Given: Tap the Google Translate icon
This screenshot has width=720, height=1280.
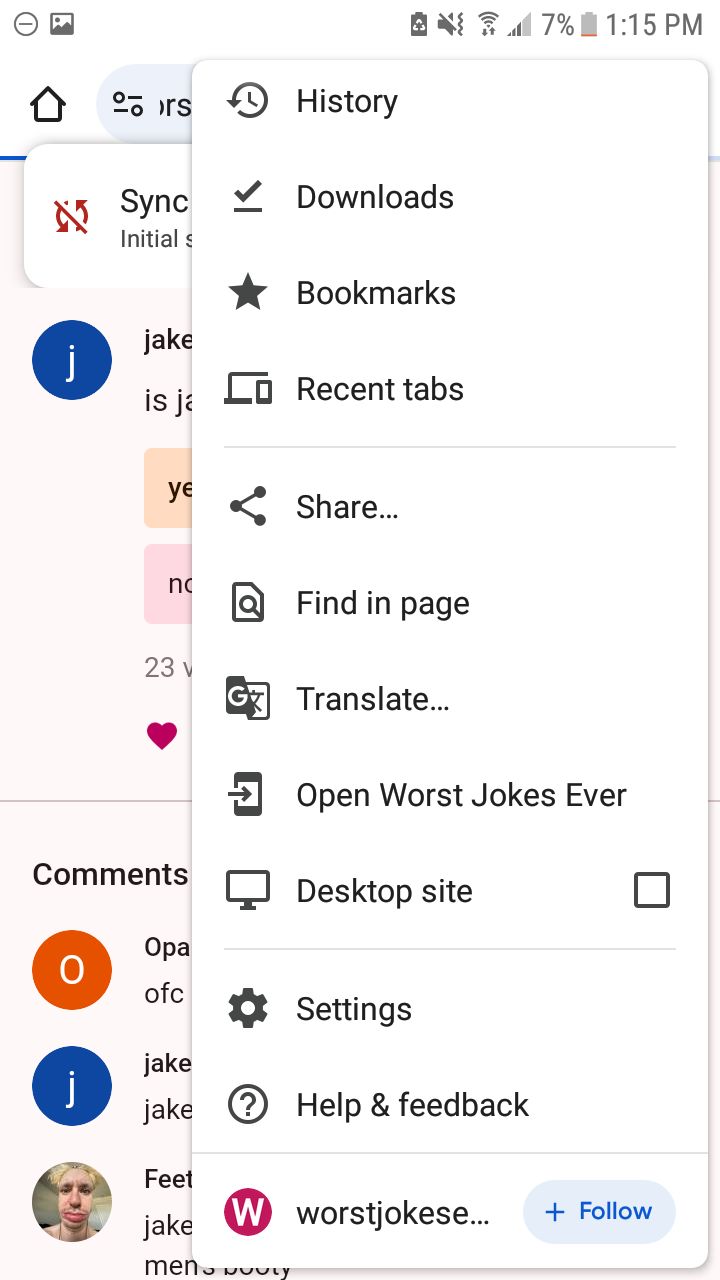Looking at the screenshot, I should [x=247, y=699].
